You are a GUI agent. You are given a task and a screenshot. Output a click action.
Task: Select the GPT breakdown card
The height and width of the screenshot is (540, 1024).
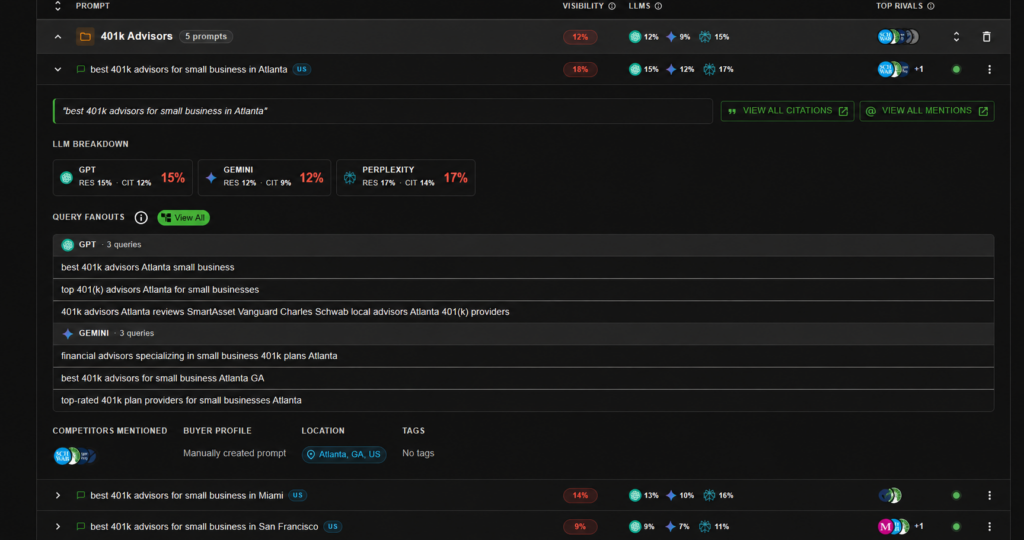123,178
